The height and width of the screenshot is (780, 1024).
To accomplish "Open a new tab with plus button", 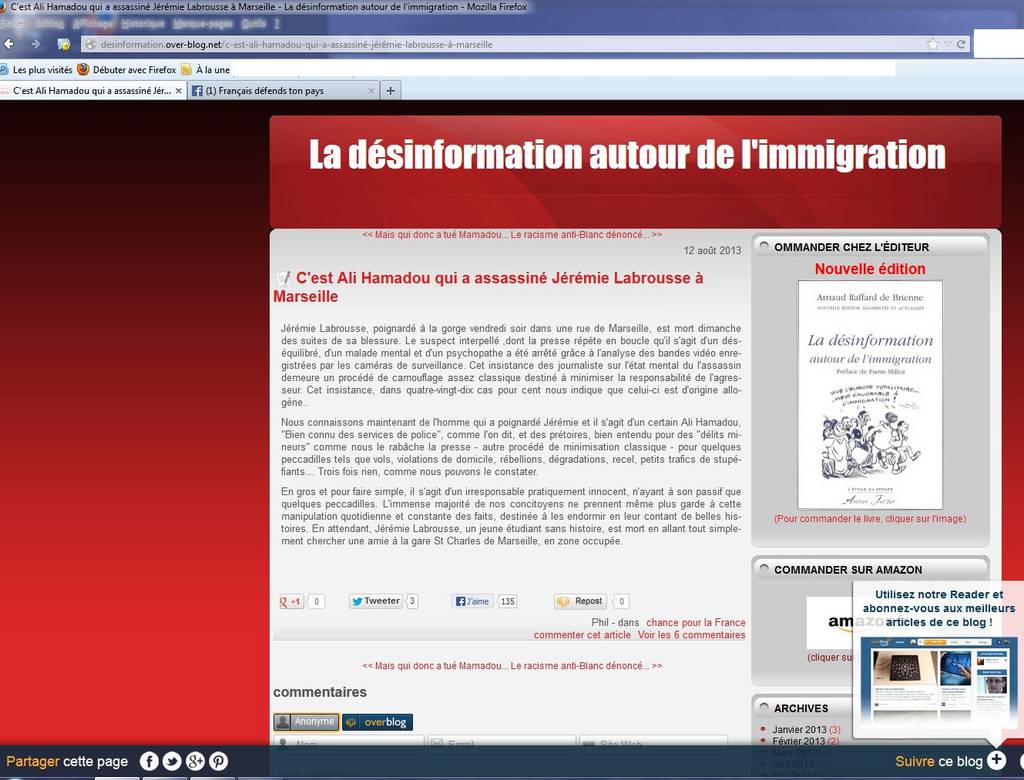I will pos(391,91).
